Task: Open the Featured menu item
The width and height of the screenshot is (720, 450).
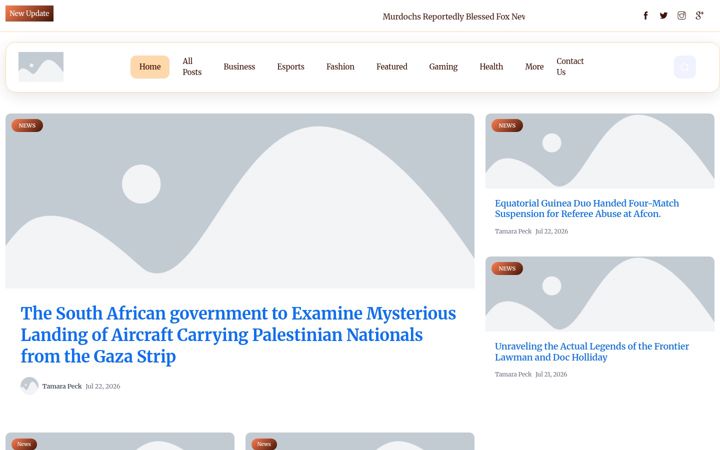Action: (392, 67)
